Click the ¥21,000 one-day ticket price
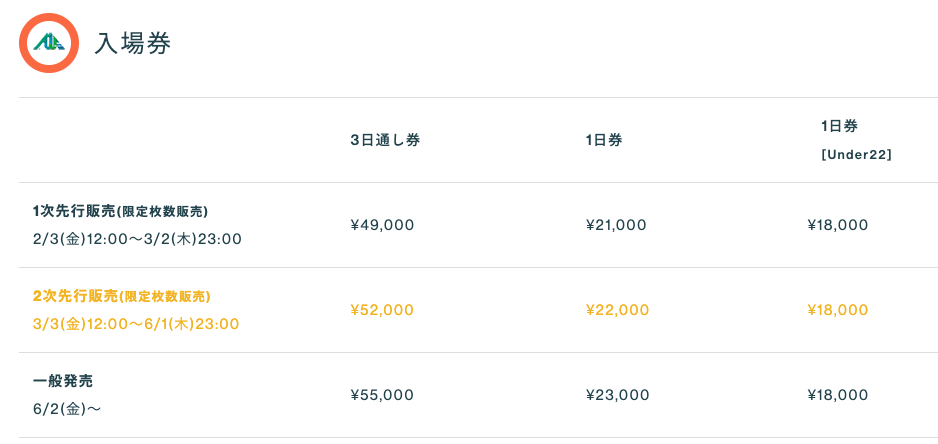Viewport: 938px width, 444px height. [616, 225]
